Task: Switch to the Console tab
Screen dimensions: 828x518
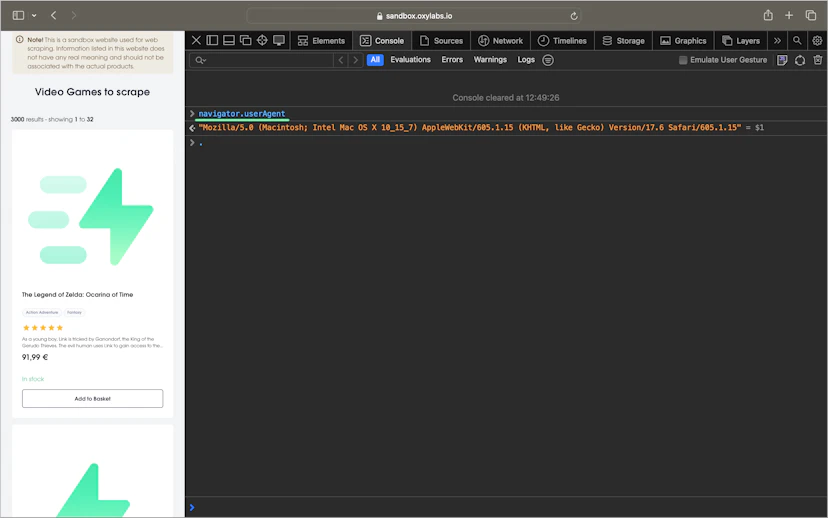Action: pyautogui.click(x=382, y=41)
